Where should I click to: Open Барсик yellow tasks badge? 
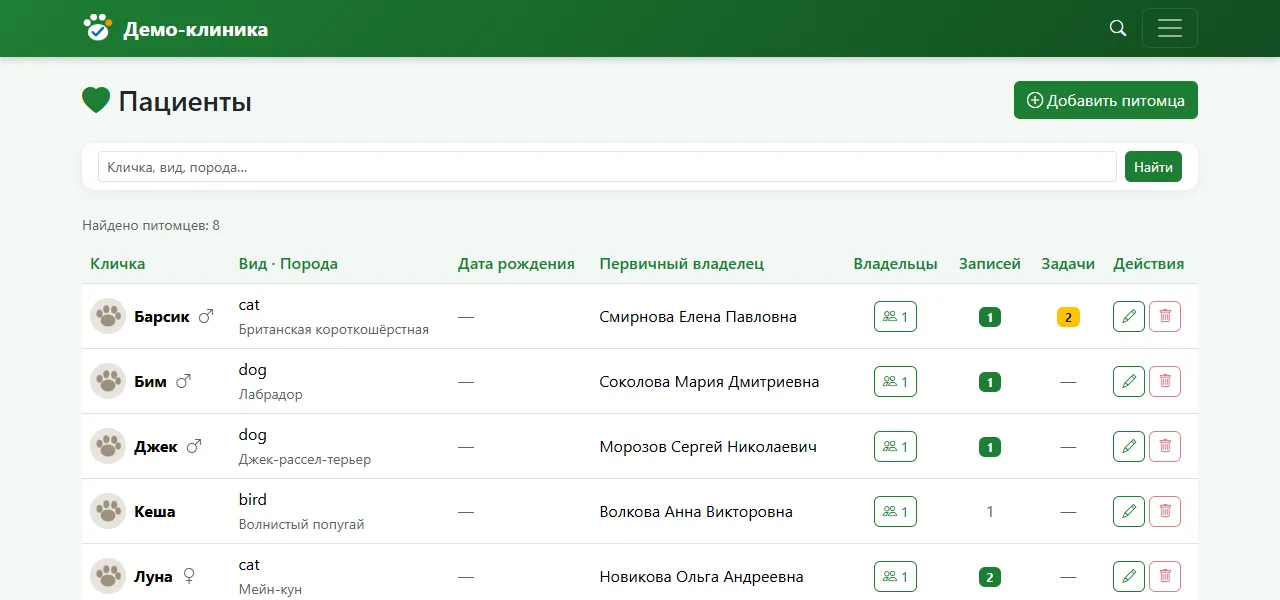coord(1068,317)
